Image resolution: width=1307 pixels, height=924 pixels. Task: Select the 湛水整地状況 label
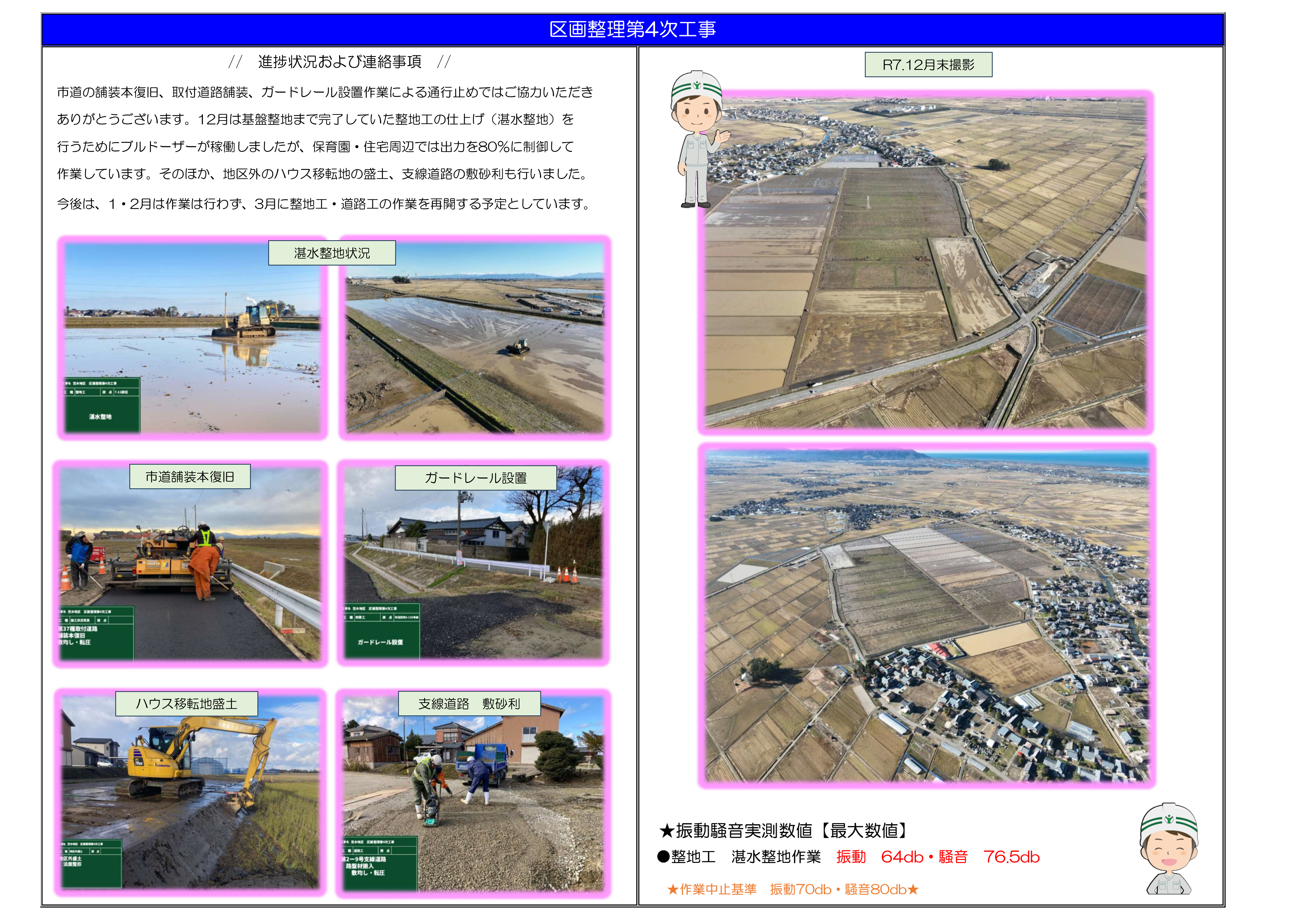point(332,253)
